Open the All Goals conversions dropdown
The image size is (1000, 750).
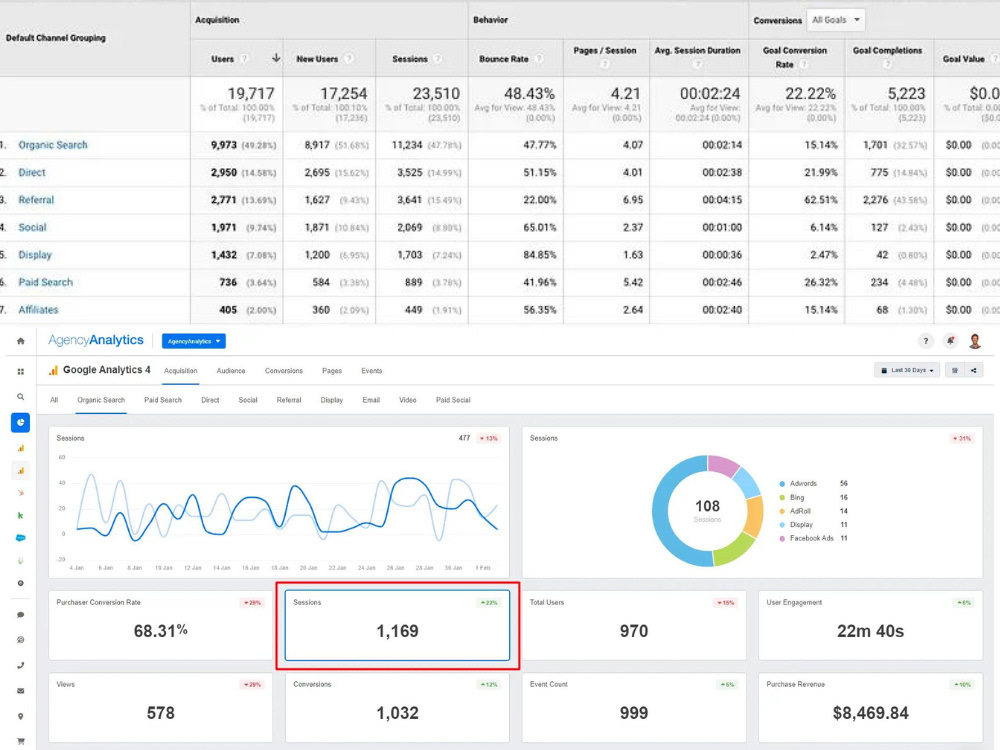tap(835, 20)
